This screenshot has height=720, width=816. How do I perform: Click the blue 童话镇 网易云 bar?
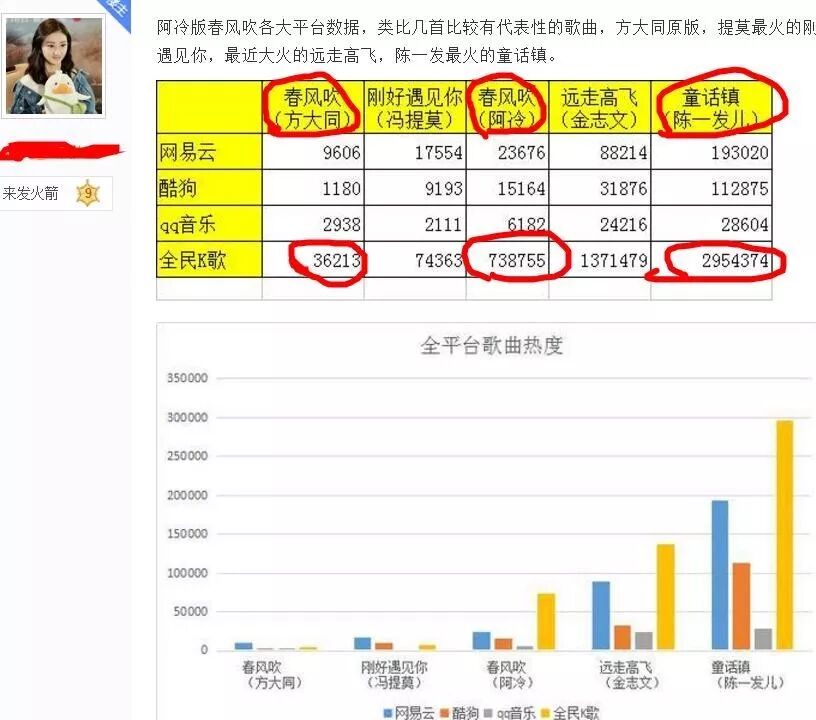pos(720,575)
